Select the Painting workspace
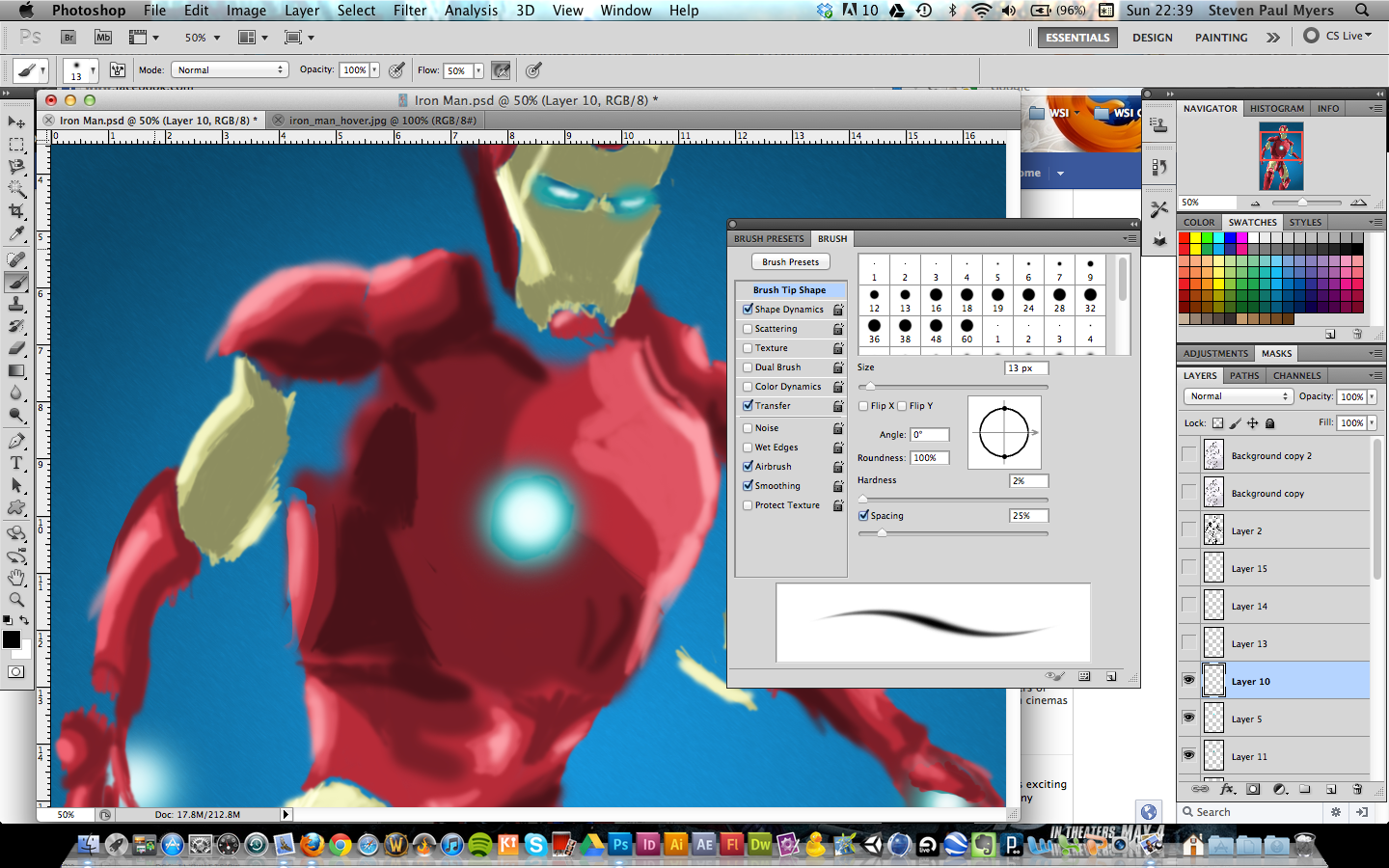 (x=1221, y=38)
